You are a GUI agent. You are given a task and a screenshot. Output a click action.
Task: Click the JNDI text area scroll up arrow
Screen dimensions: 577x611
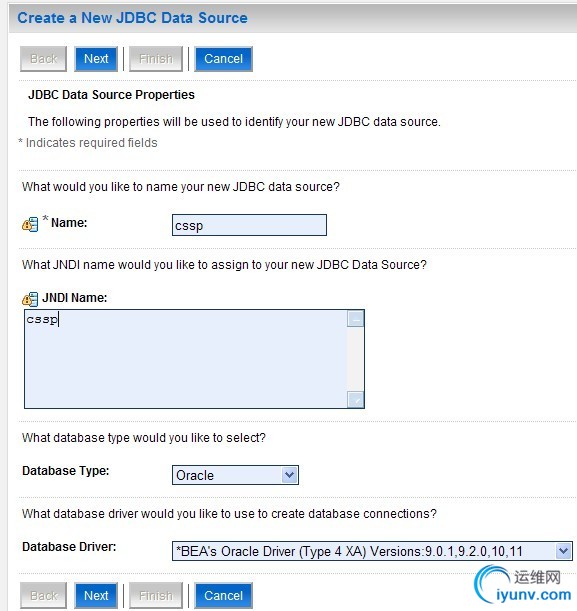[355, 319]
